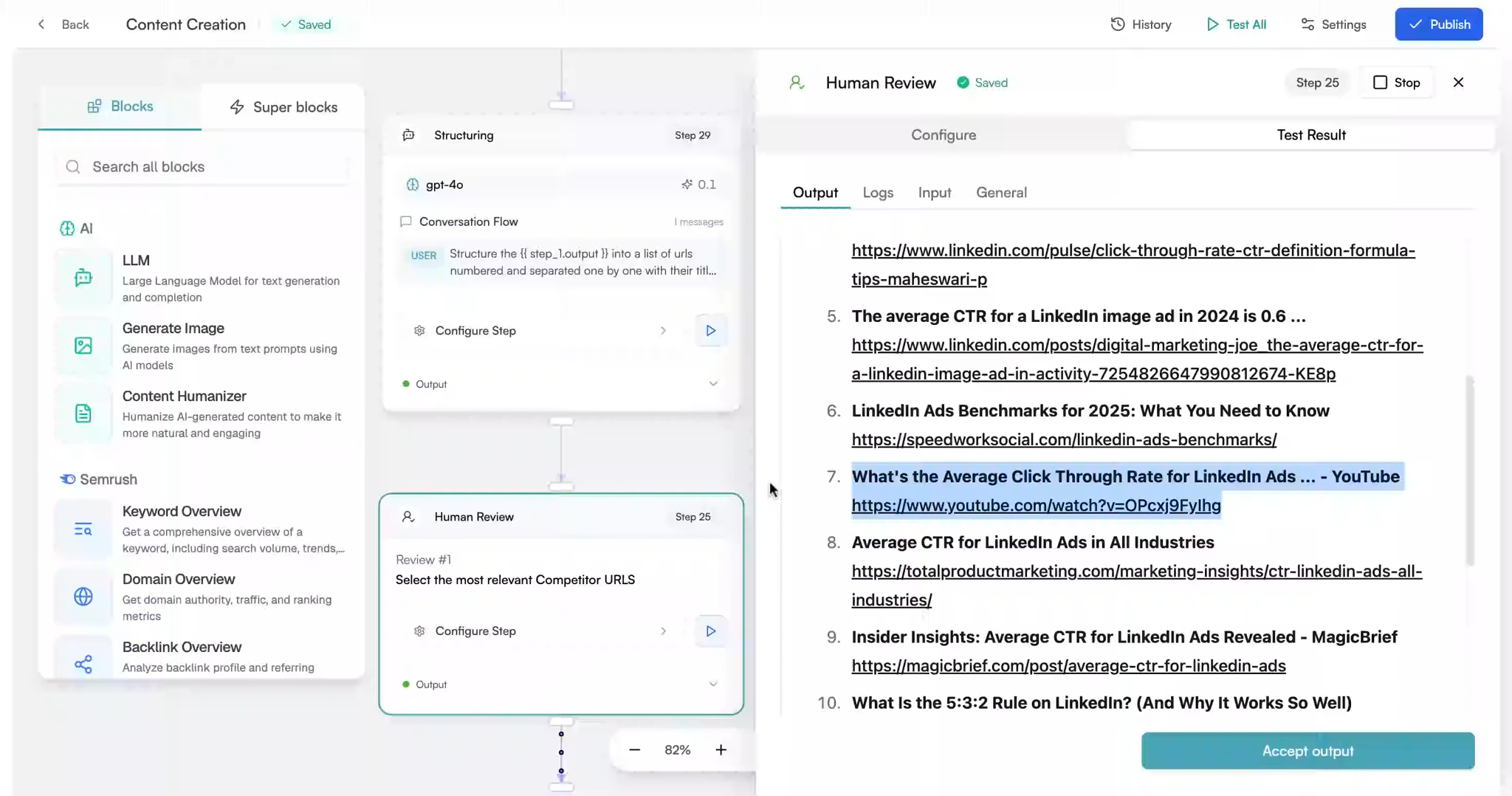Image resolution: width=1512 pixels, height=796 pixels.
Task: Click the Search all blocks field
Action: point(202,167)
